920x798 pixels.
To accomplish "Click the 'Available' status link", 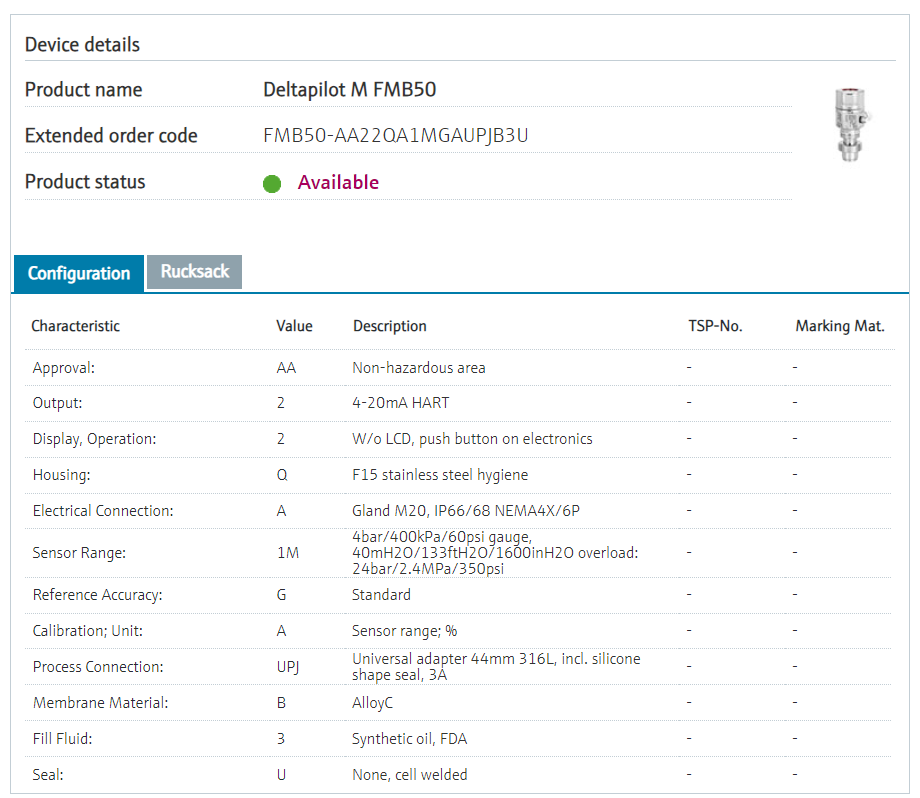I will tap(338, 182).
